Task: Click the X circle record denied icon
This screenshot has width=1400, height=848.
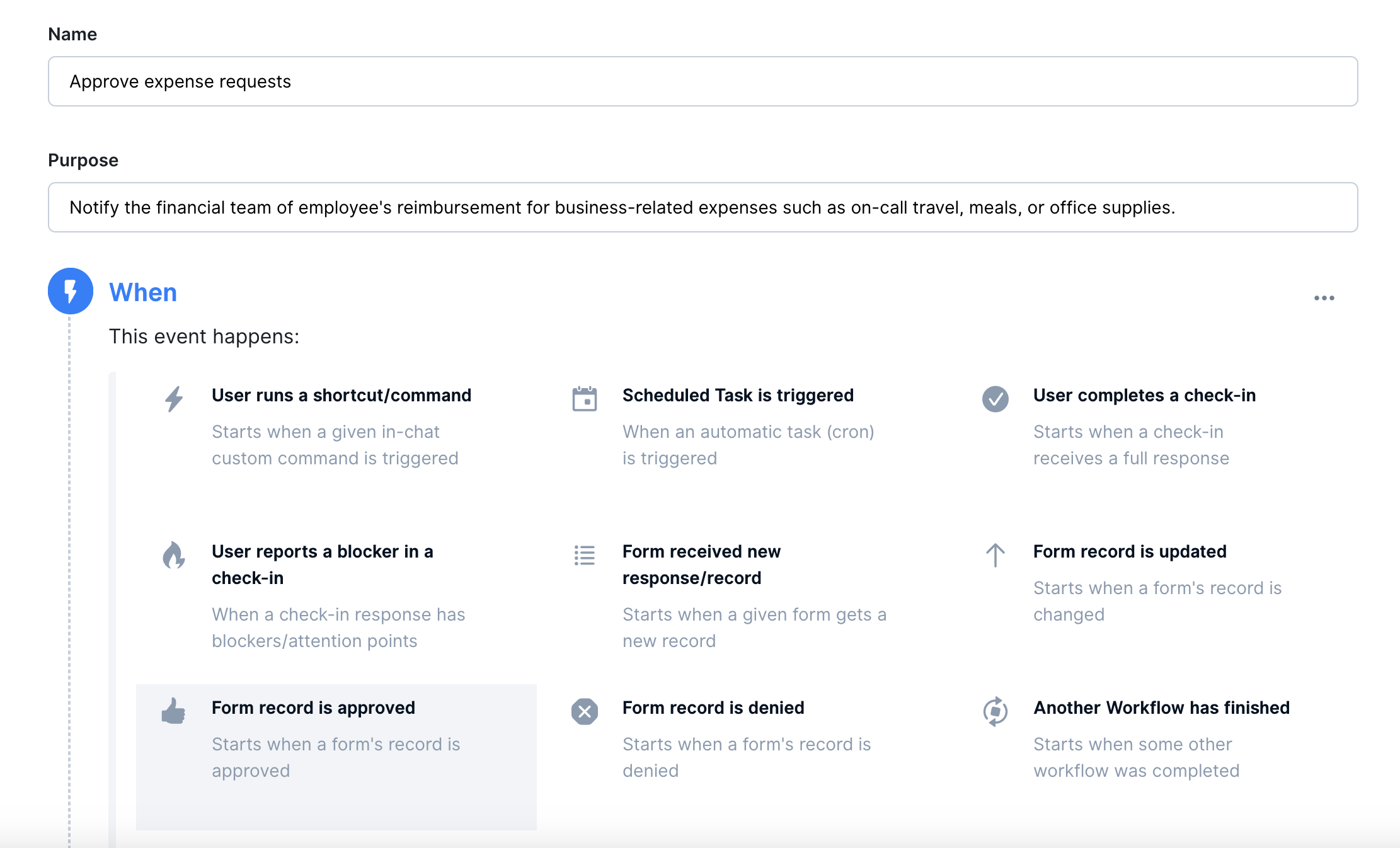Action: [x=585, y=711]
